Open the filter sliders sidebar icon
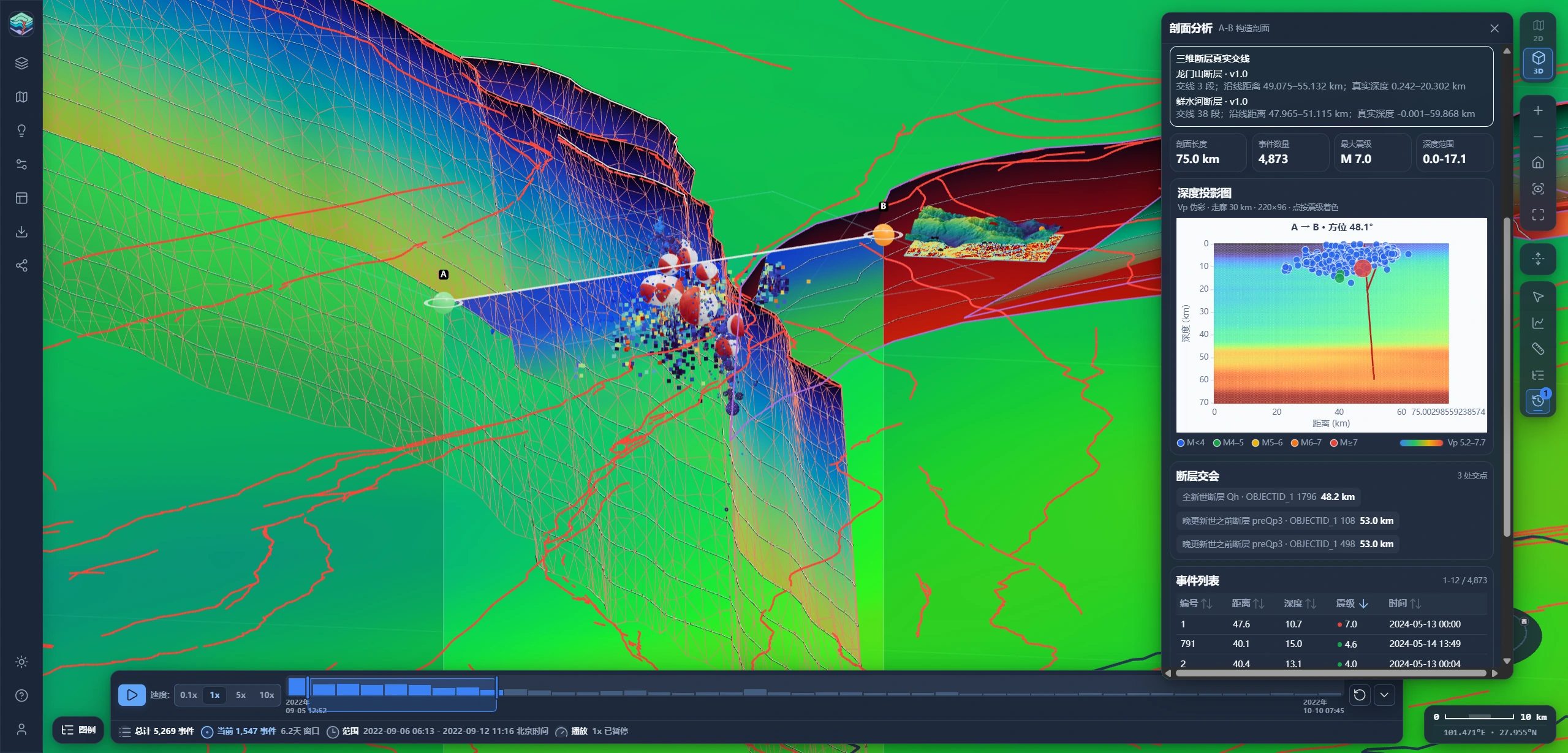 tap(21, 164)
